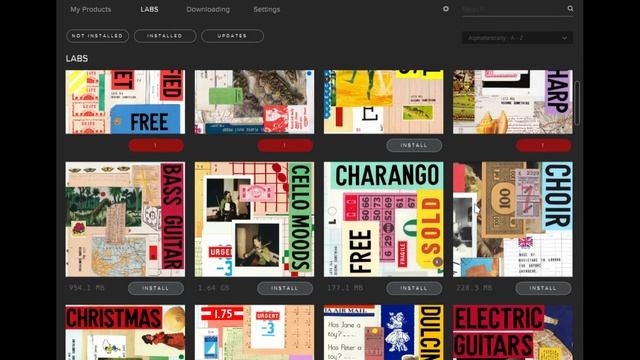Click the red button under blue FREE tag card
640x360 pixels.
tap(156, 145)
